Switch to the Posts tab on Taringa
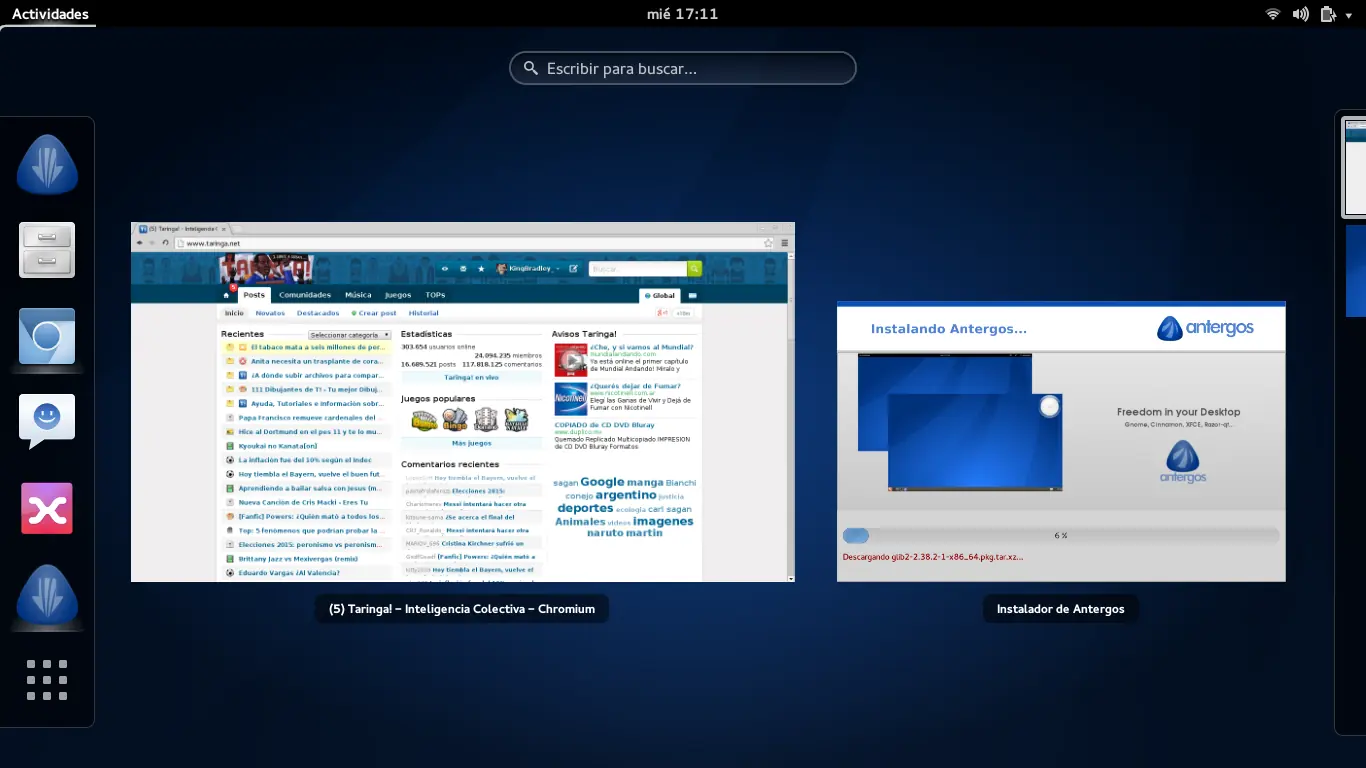 (254, 295)
